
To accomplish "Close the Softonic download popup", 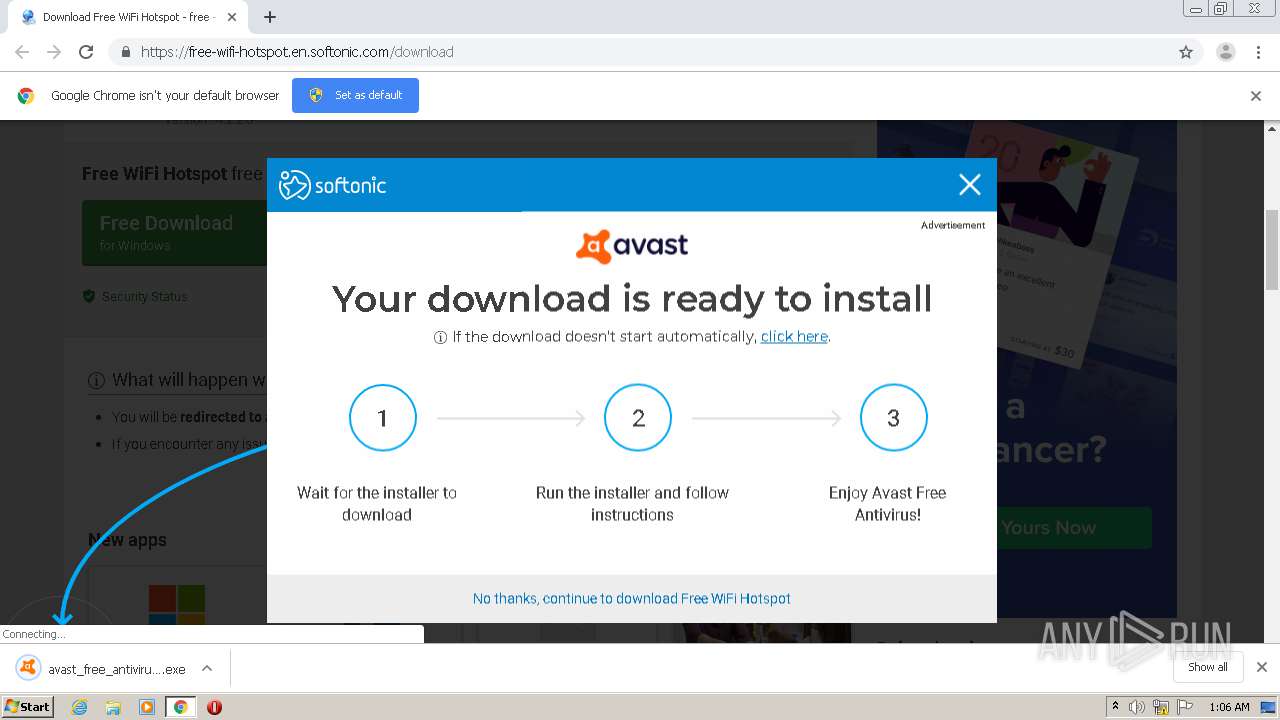I will click(x=969, y=184).
